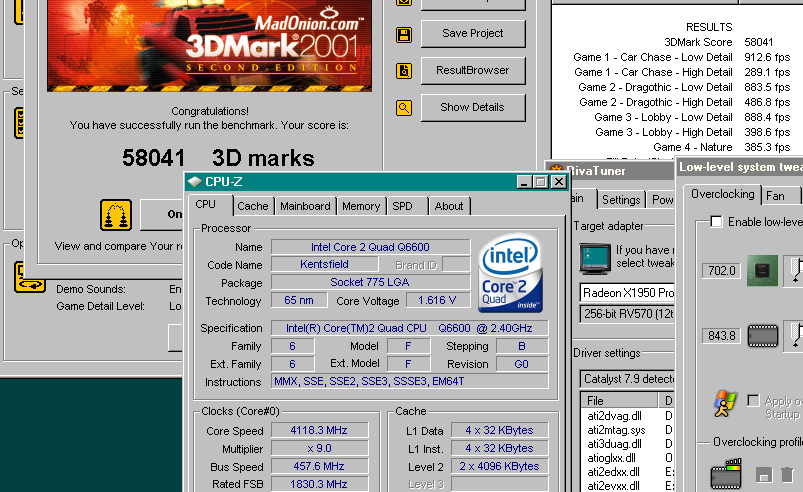This screenshot has height=492, width=803.
Task: Select ati2dvag.dll in the driver file list
Action: point(615,416)
